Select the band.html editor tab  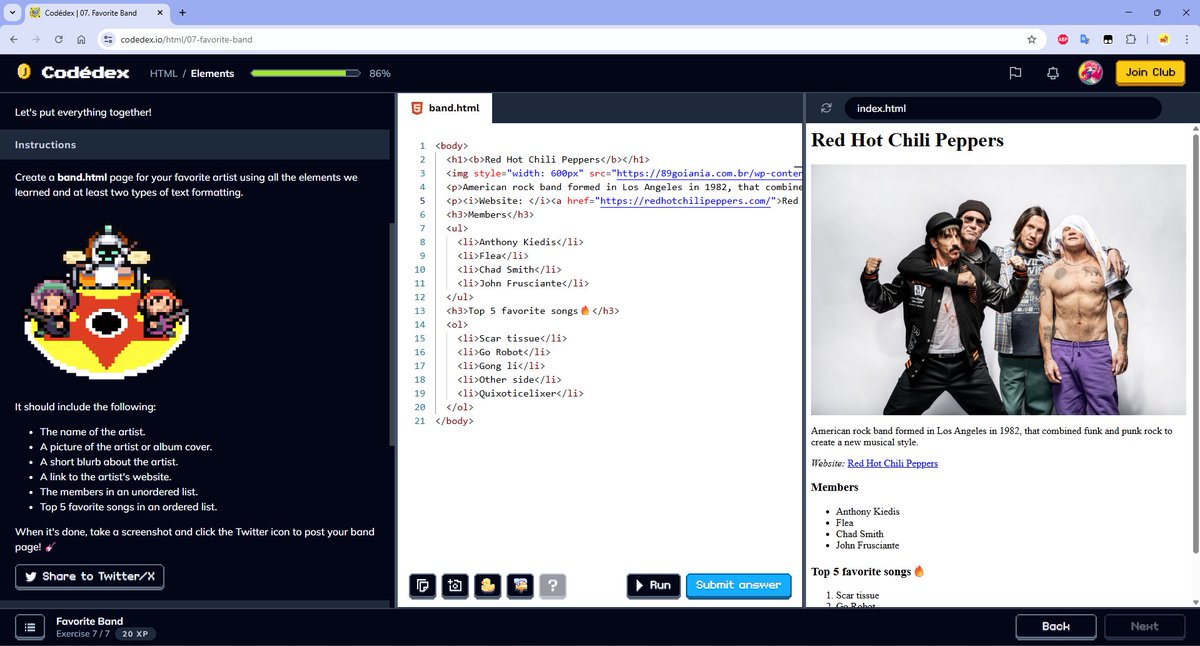[446, 108]
